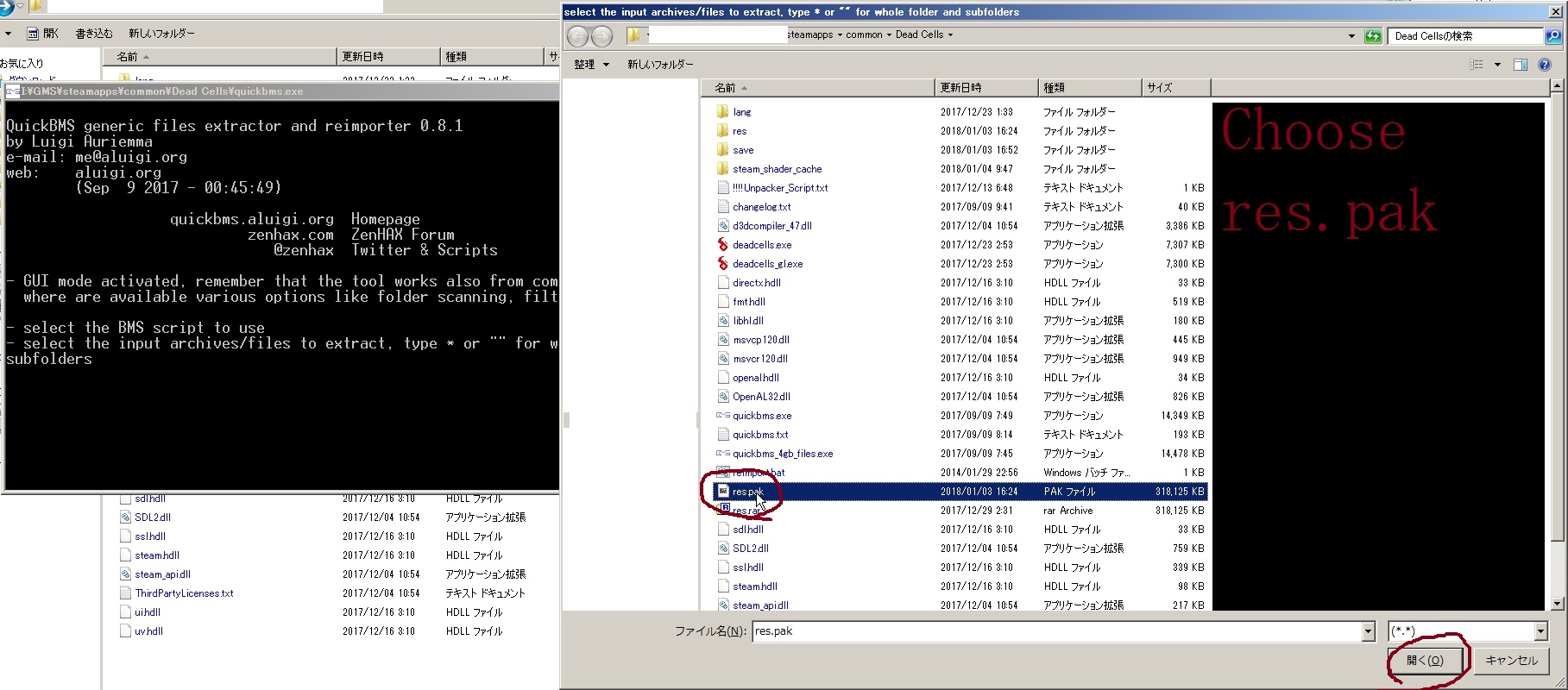
Task: Select the directx.hdll file
Action: coord(757,282)
